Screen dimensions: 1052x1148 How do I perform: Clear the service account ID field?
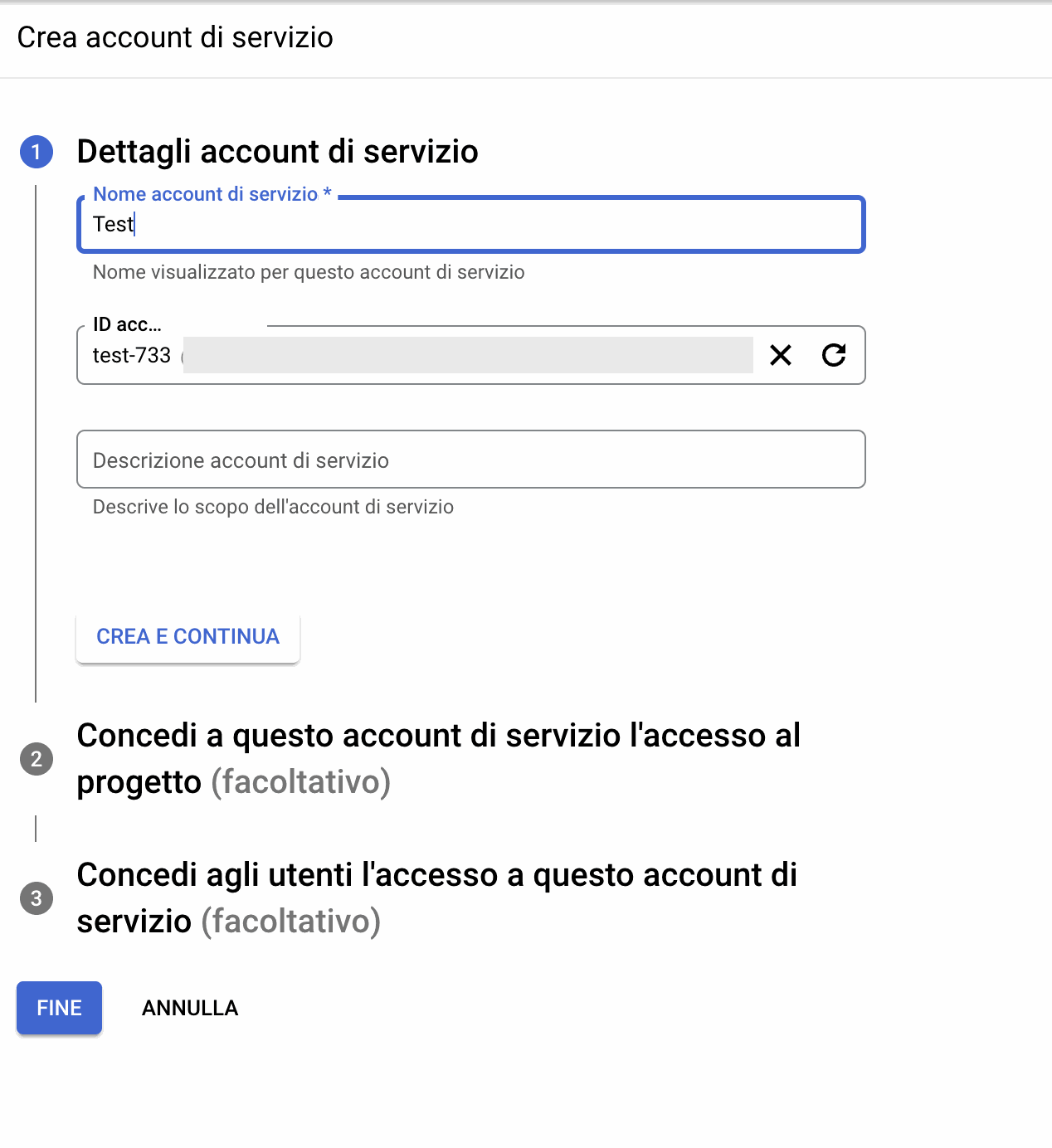point(781,355)
